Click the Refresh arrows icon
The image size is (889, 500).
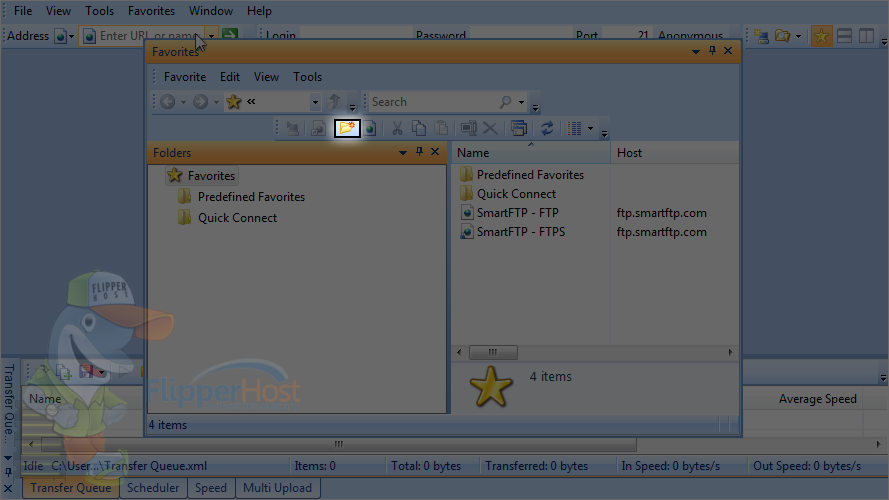(x=547, y=129)
